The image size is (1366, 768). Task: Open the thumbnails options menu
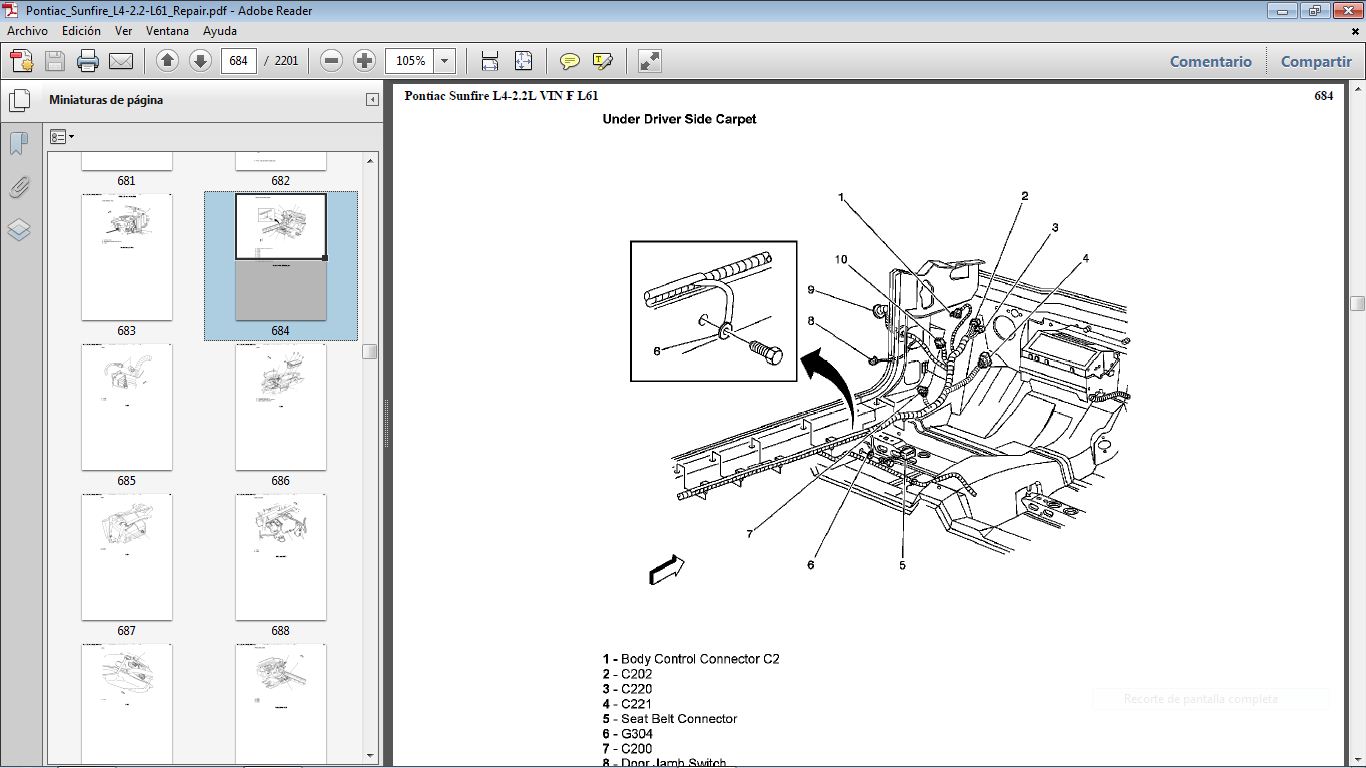pos(62,136)
